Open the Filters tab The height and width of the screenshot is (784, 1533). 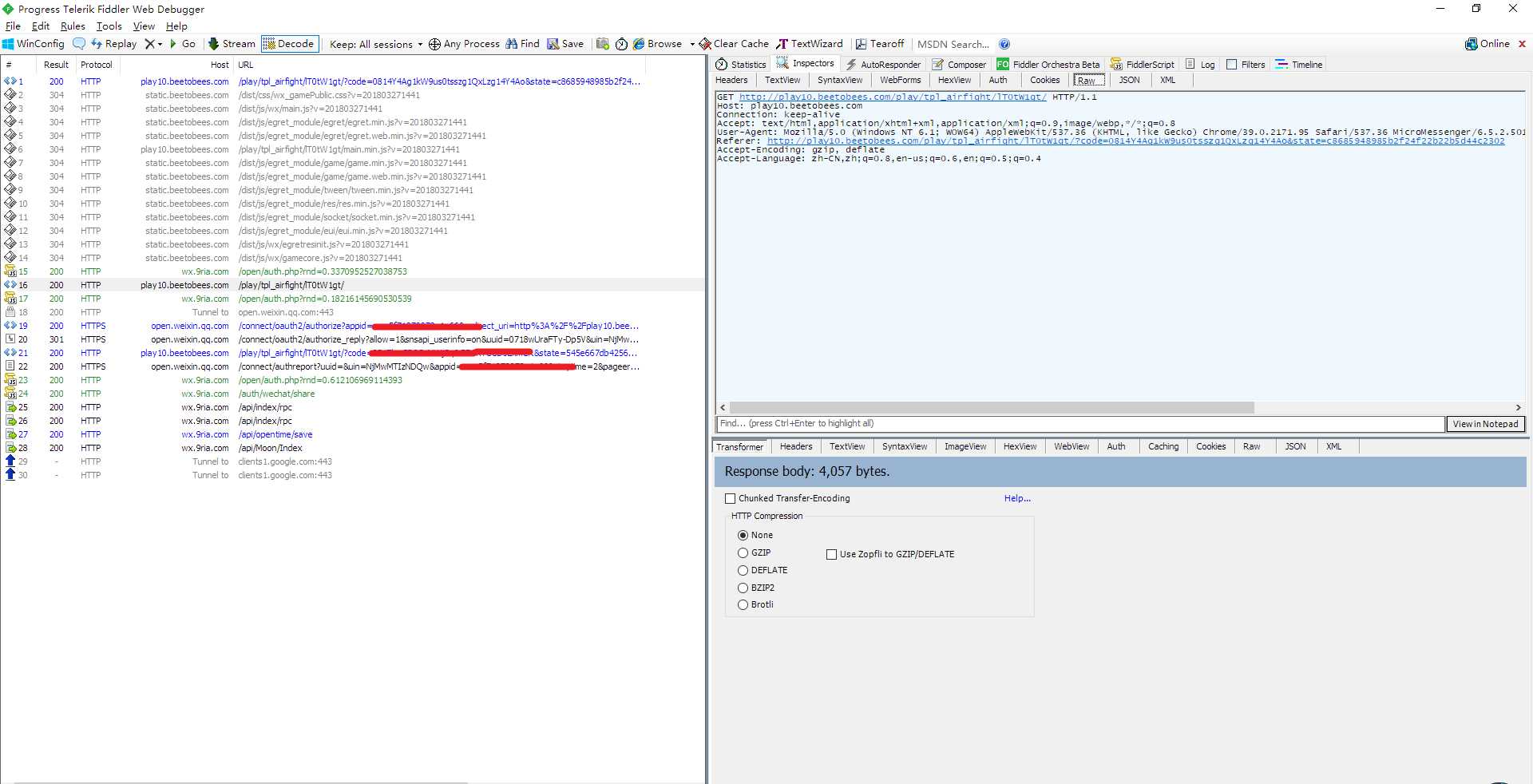[x=1246, y=64]
